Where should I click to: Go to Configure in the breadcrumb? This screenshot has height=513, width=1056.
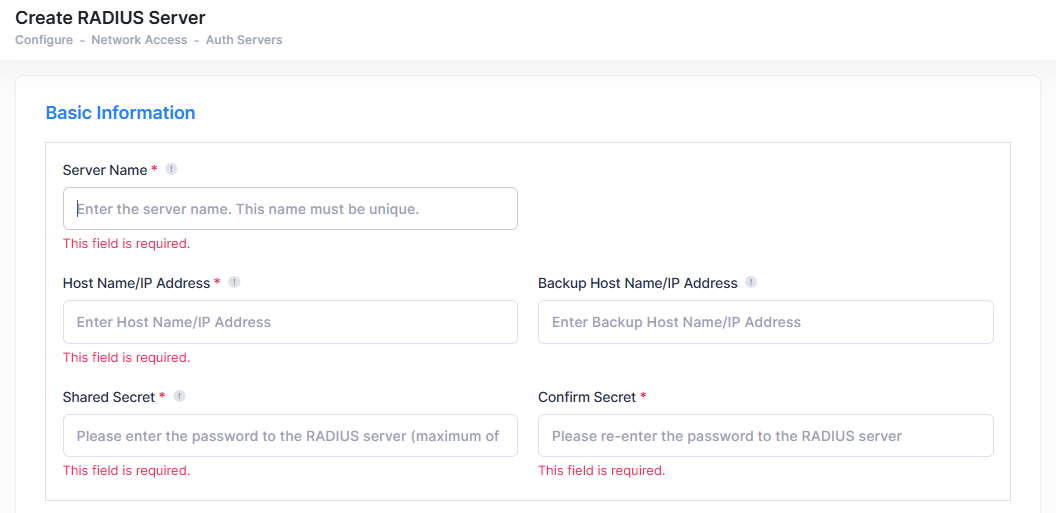point(44,40)
